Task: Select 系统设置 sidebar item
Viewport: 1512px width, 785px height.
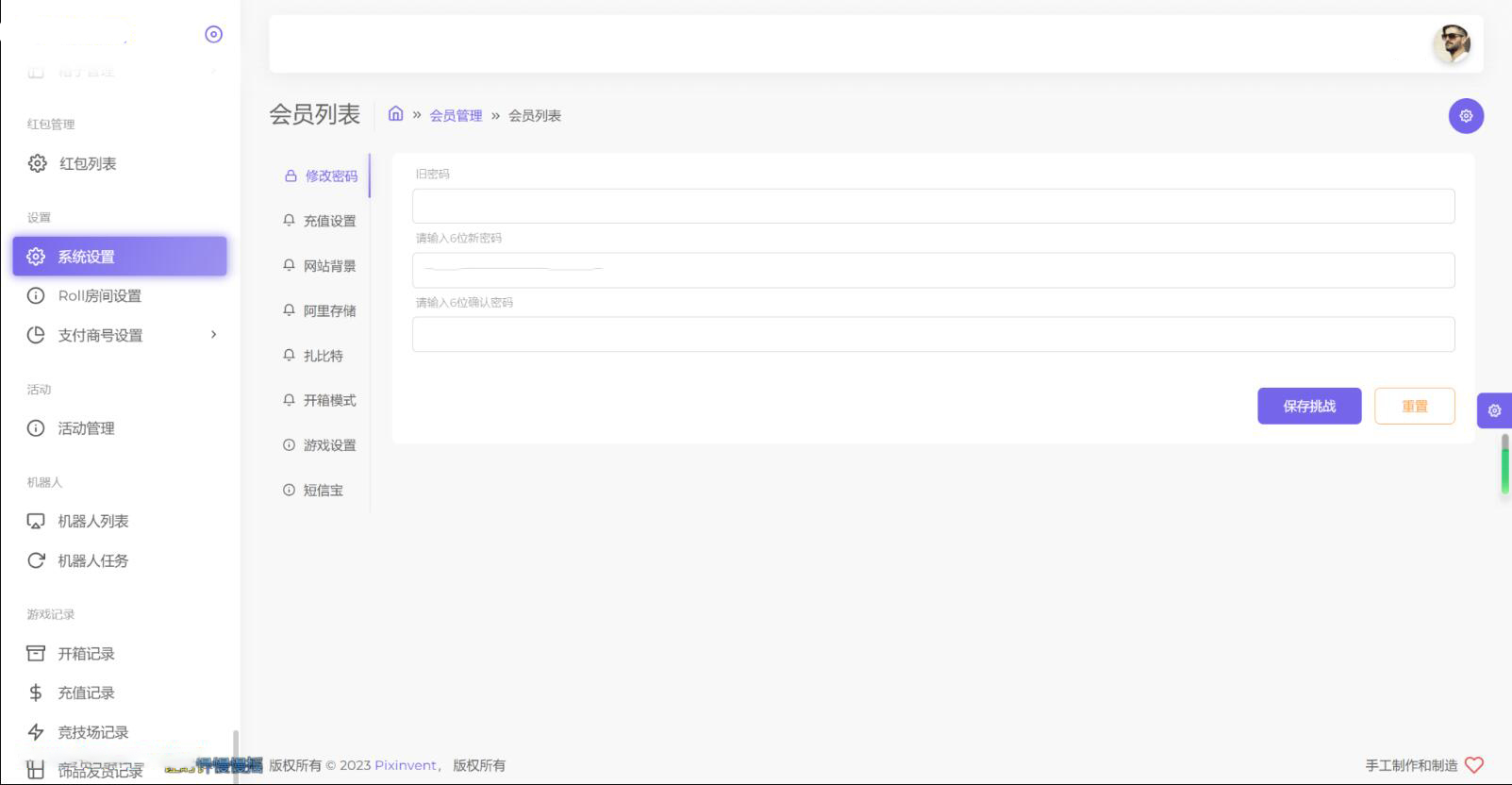Action: click(x=120, y=257)
